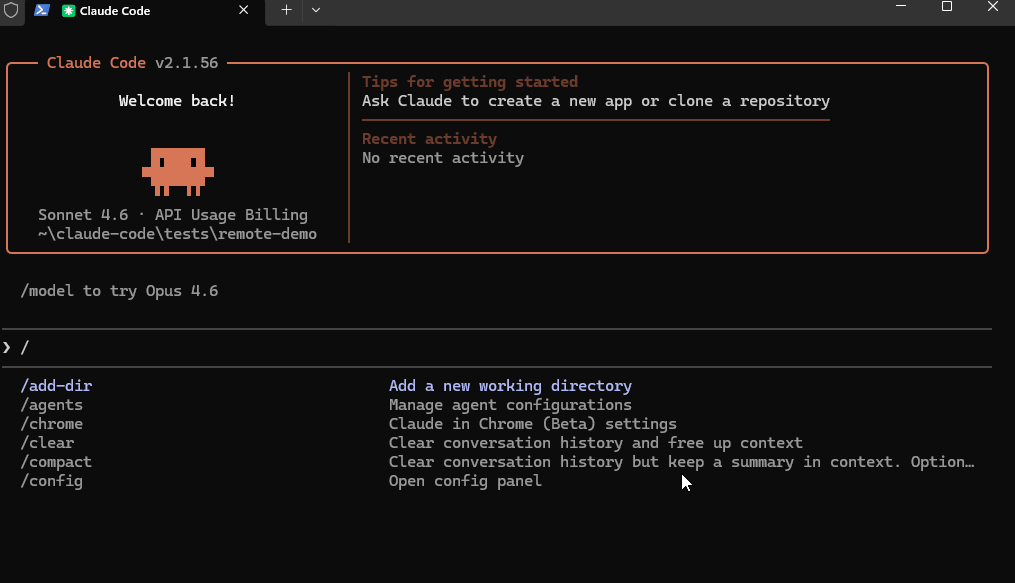Viewport: 1015px width, 583px height.
Task: Click '/model to try Opus 4.6' hint
Action: pyautogui.click(x=119, y=291)
